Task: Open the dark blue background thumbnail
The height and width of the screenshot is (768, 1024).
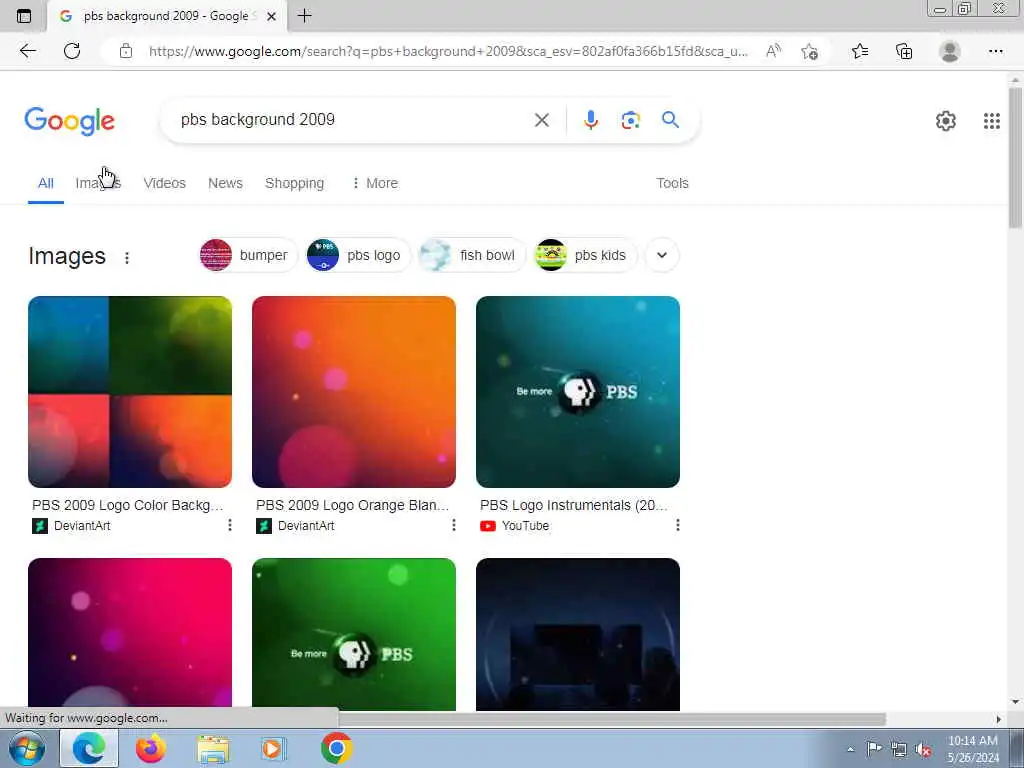Action: click(x=578, y=633)
